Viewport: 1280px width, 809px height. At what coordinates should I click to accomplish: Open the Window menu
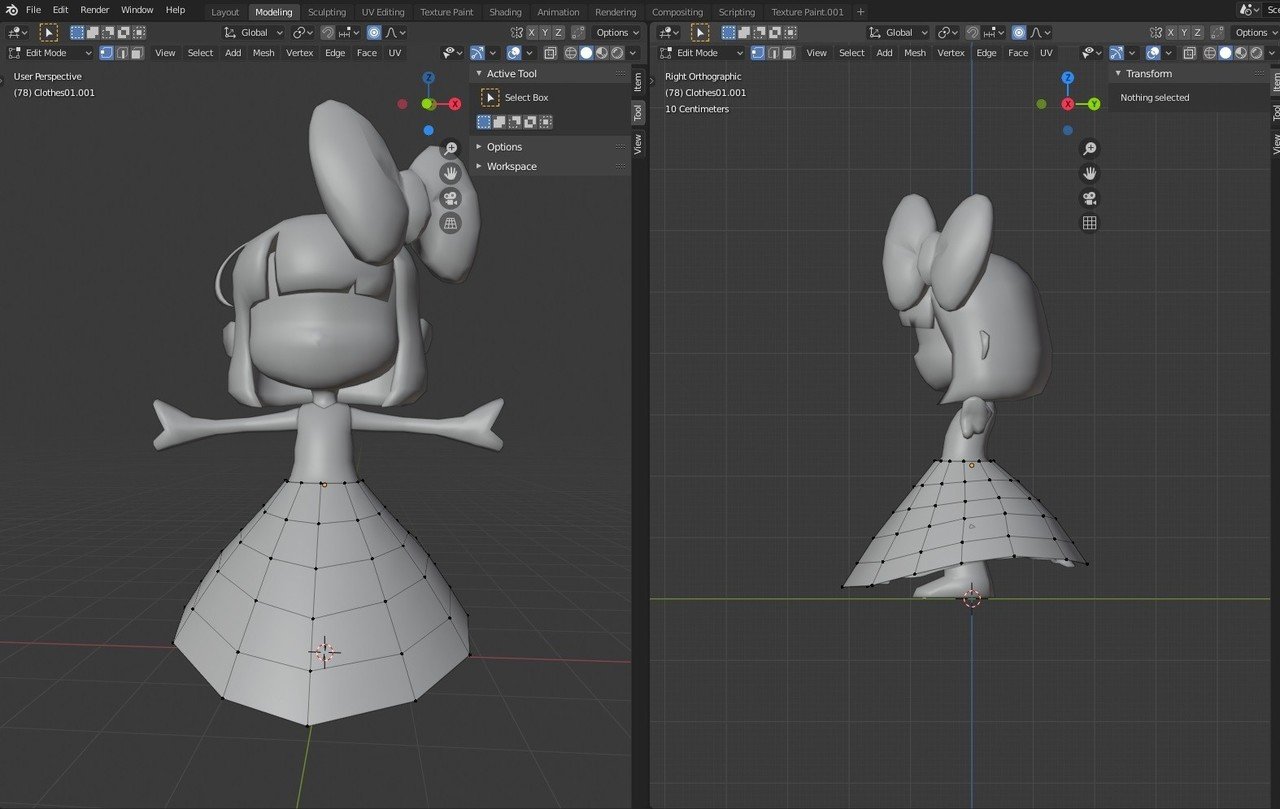click(x=137, y=10)
